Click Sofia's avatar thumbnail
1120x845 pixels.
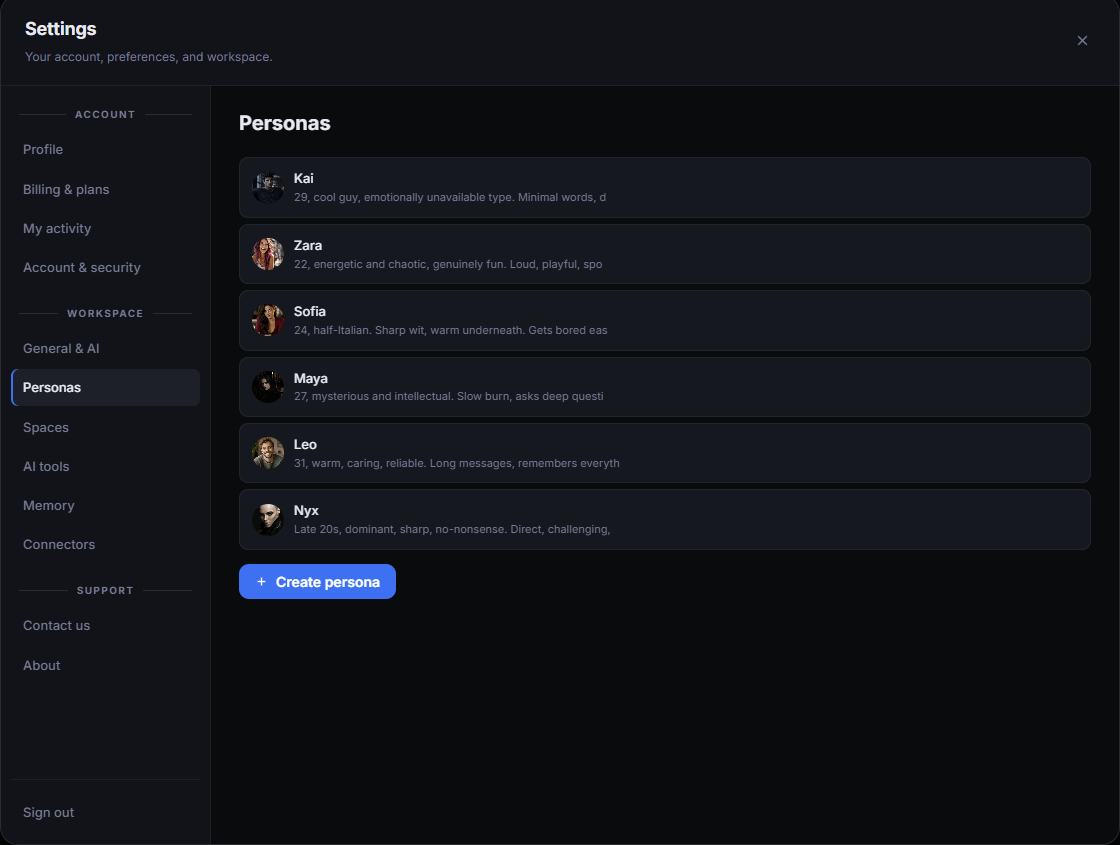click(268, 321)
